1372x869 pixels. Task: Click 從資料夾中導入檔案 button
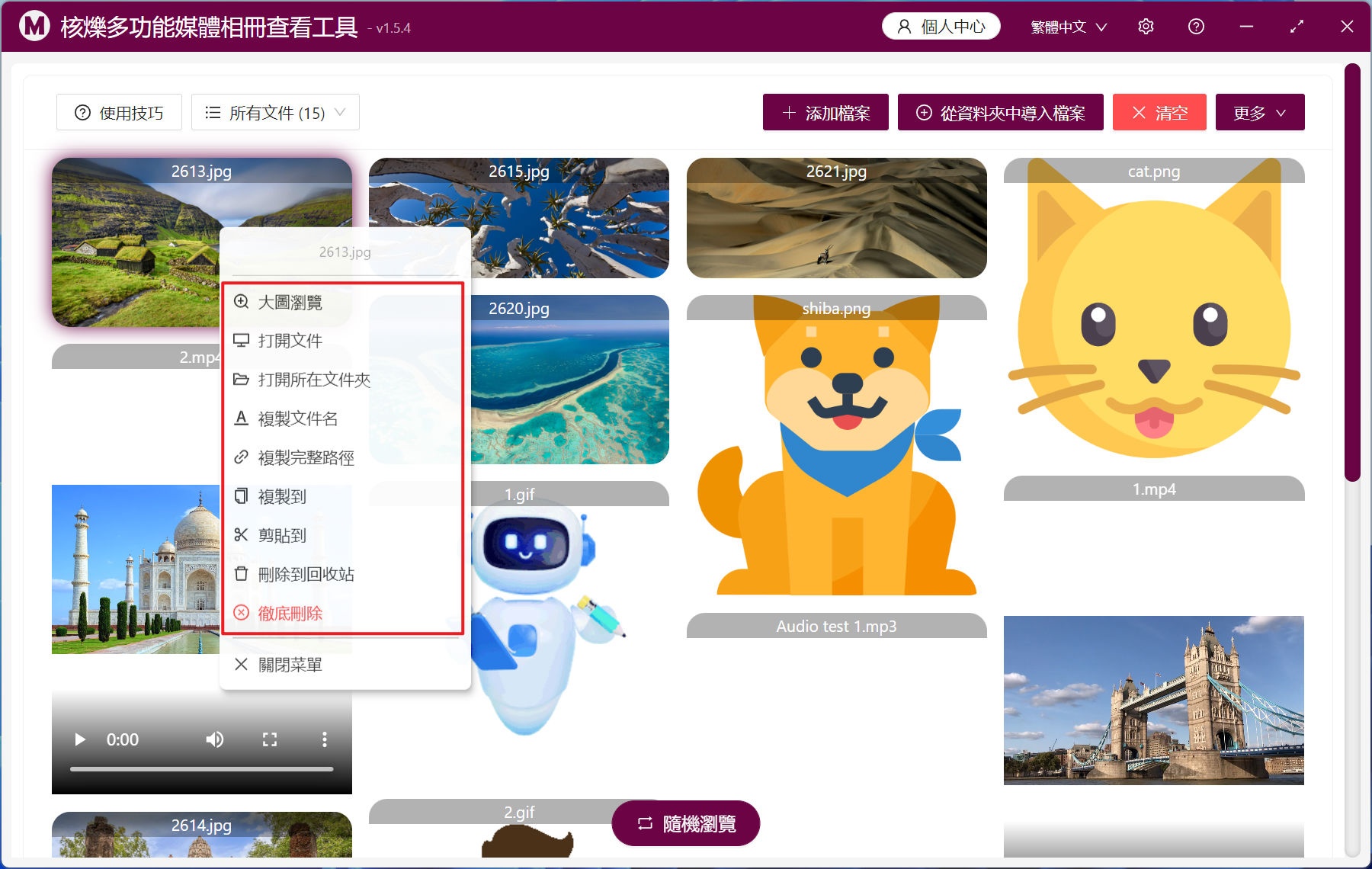[1000, 113]
